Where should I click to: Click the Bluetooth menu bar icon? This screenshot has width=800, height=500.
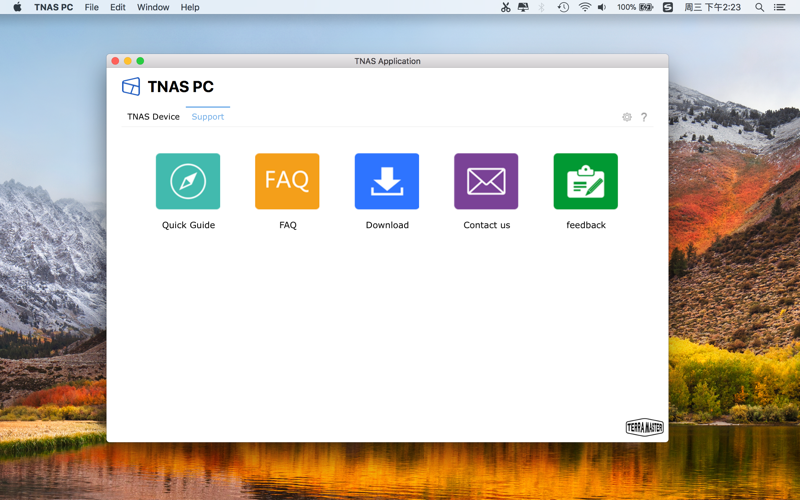(x=542, y=7)
